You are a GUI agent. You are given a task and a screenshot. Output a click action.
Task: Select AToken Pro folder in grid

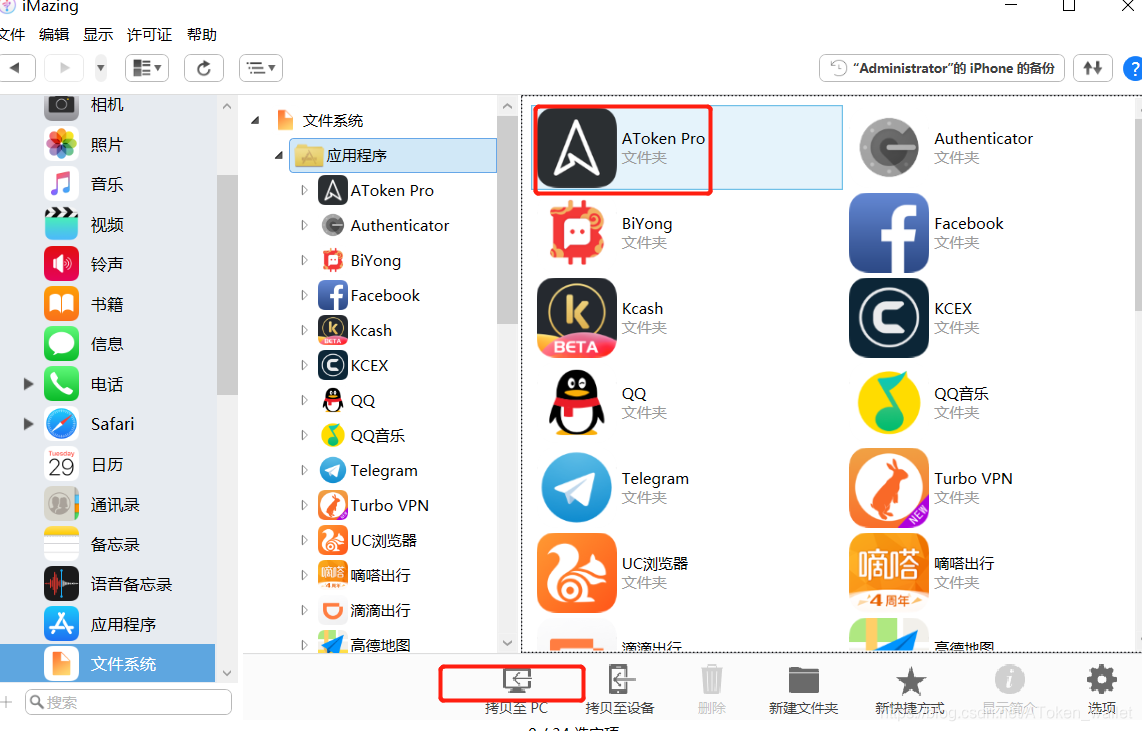(688, 148)
